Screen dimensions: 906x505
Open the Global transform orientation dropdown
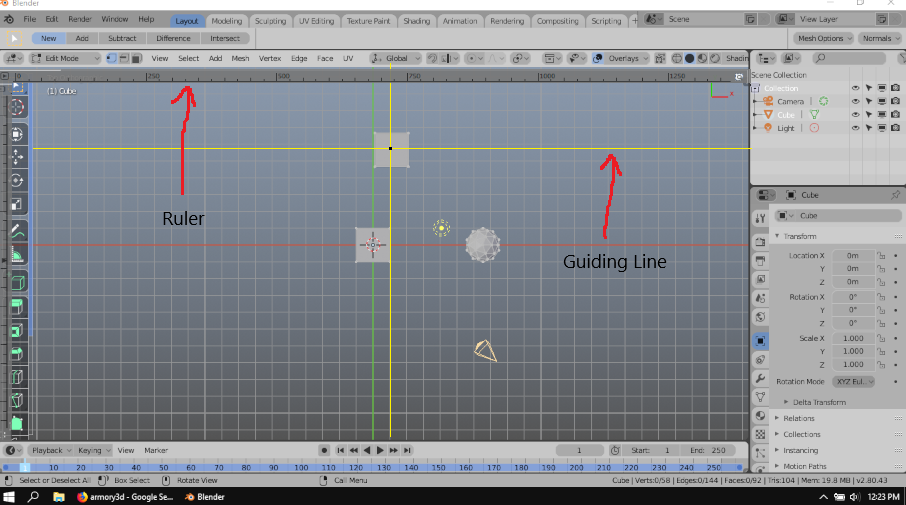coord(396,58)
